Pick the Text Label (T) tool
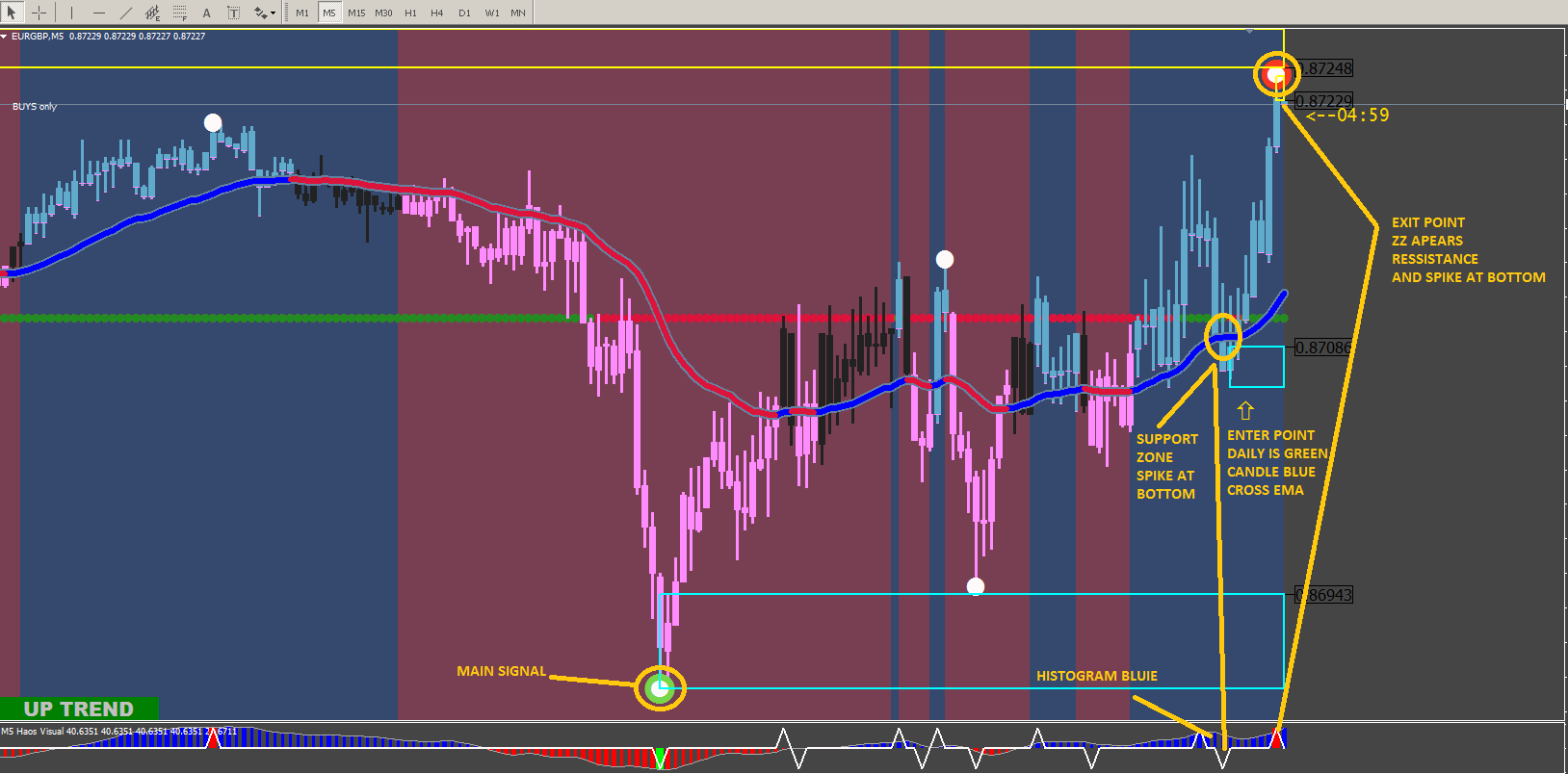The width and height of the screenshot is (1568, 774). click(x=233, y=13)
